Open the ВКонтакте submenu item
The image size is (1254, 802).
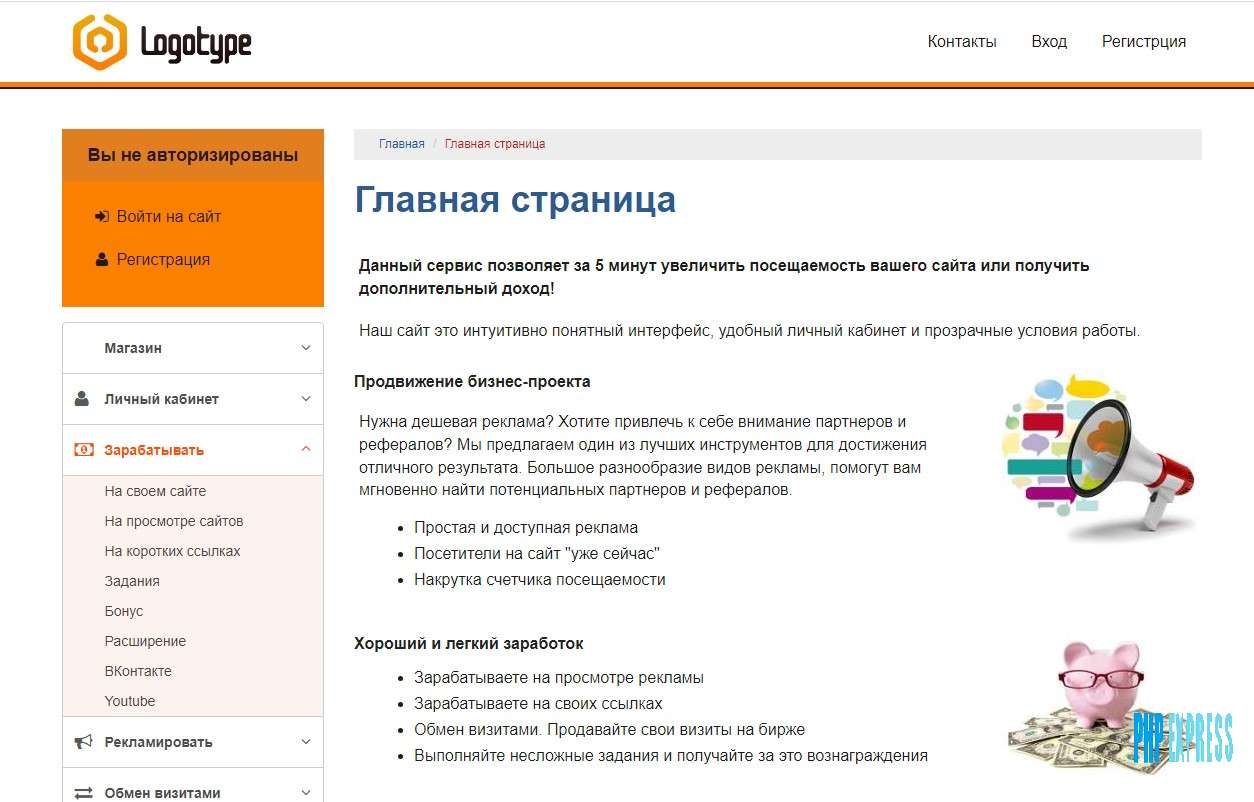[138, 671]
